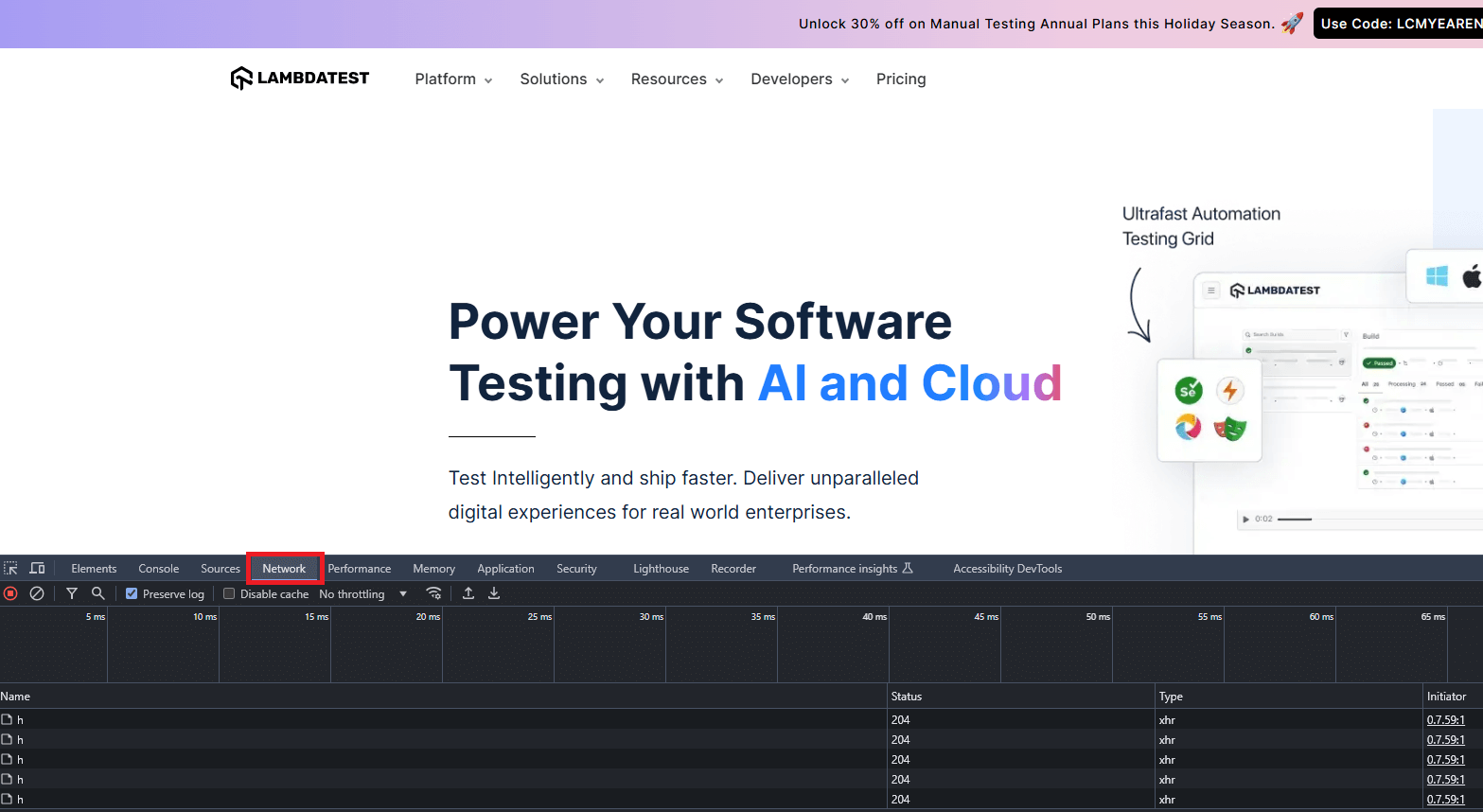Switch to the Security tab
This screenshot has height=812, width=1483.
[577, 569]
